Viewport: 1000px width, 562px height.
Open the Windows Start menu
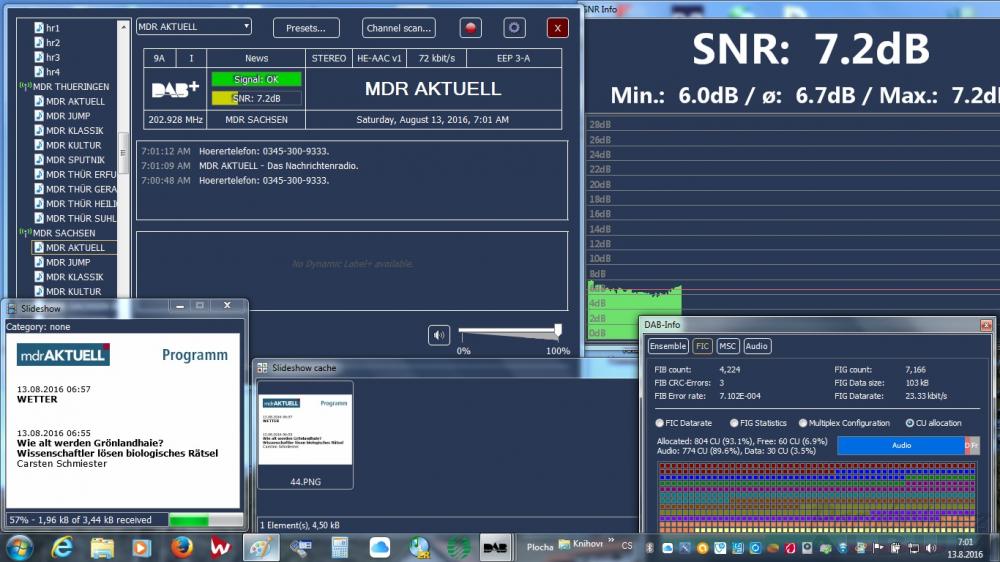pyautogui.click(x=19, y=547)
